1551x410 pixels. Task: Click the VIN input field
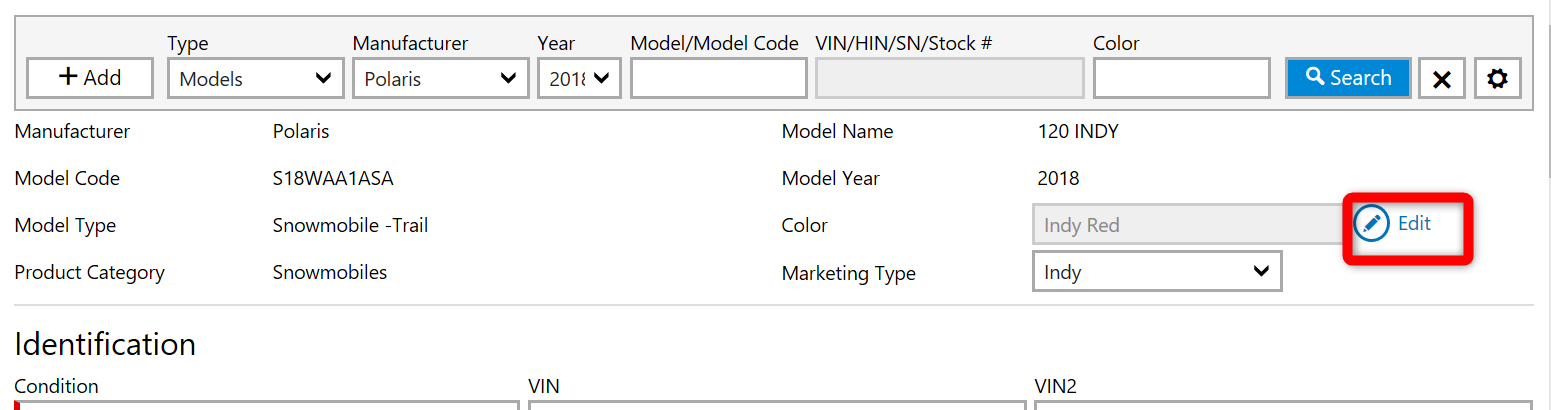point(777,405)
